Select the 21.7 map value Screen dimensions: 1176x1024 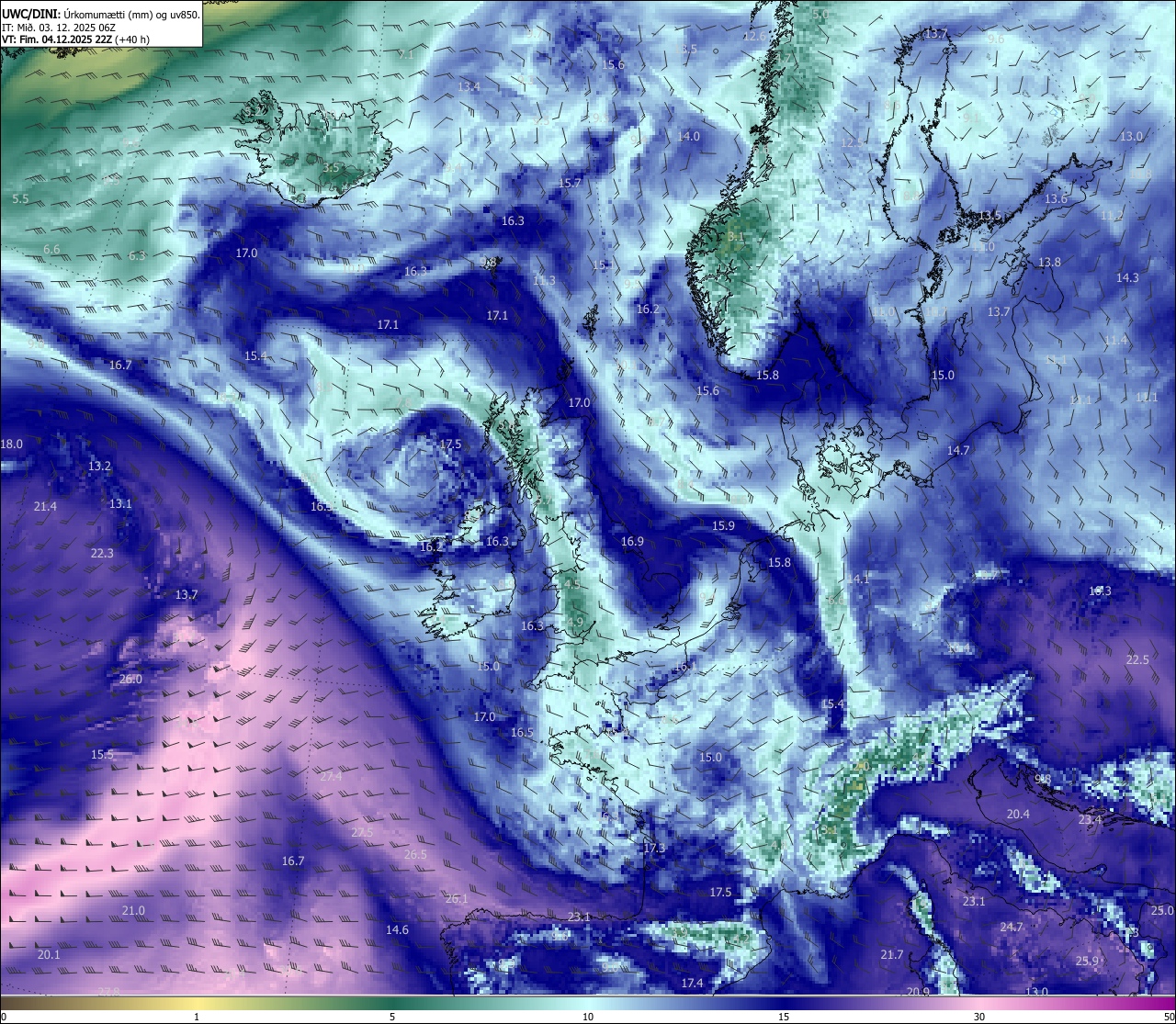(x=892, y=956)
